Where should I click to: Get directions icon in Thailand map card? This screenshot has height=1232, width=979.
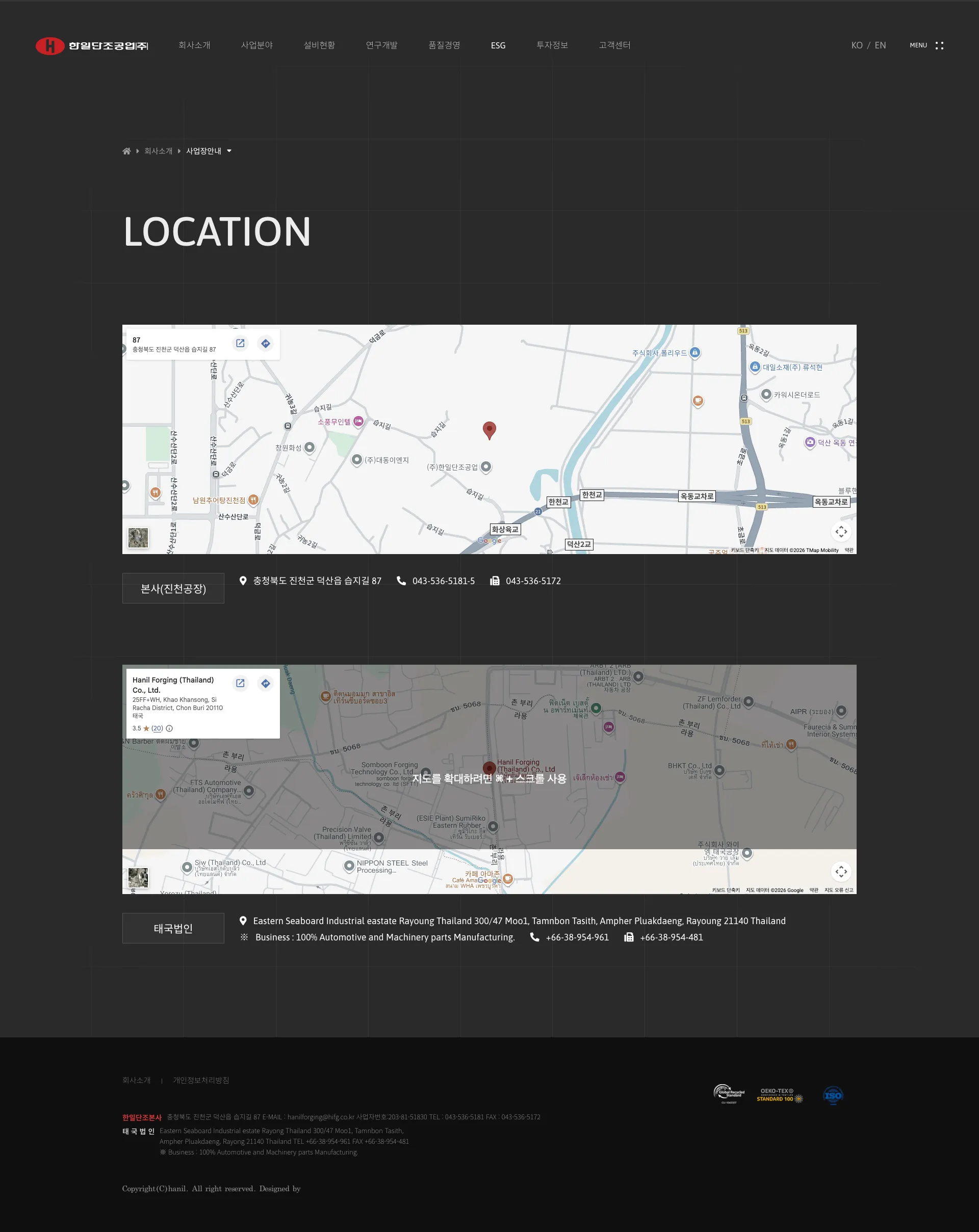point(265,684)
